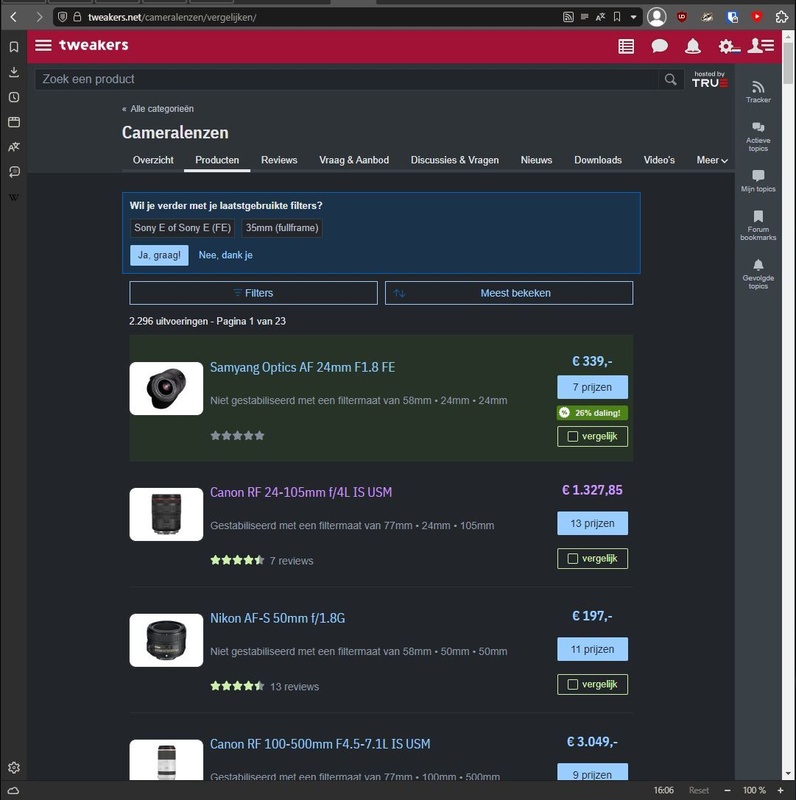
Task: Open Actieve topics in sidebar
Action: 758,136
